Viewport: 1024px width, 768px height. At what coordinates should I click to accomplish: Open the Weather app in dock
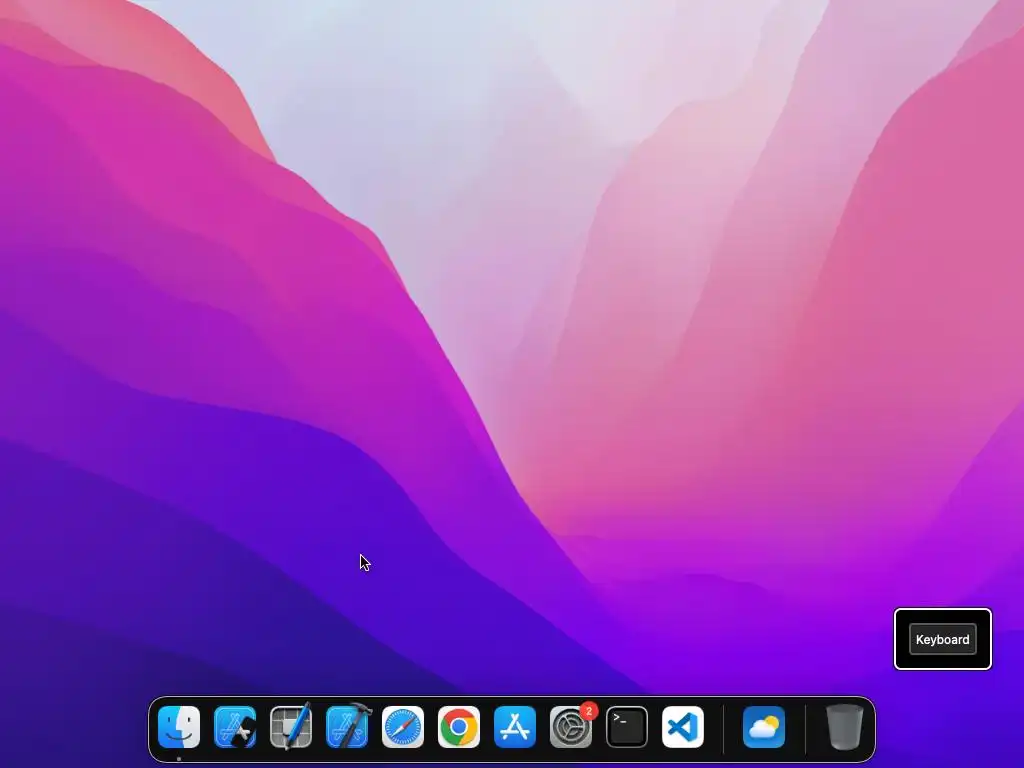click(764, 727)
